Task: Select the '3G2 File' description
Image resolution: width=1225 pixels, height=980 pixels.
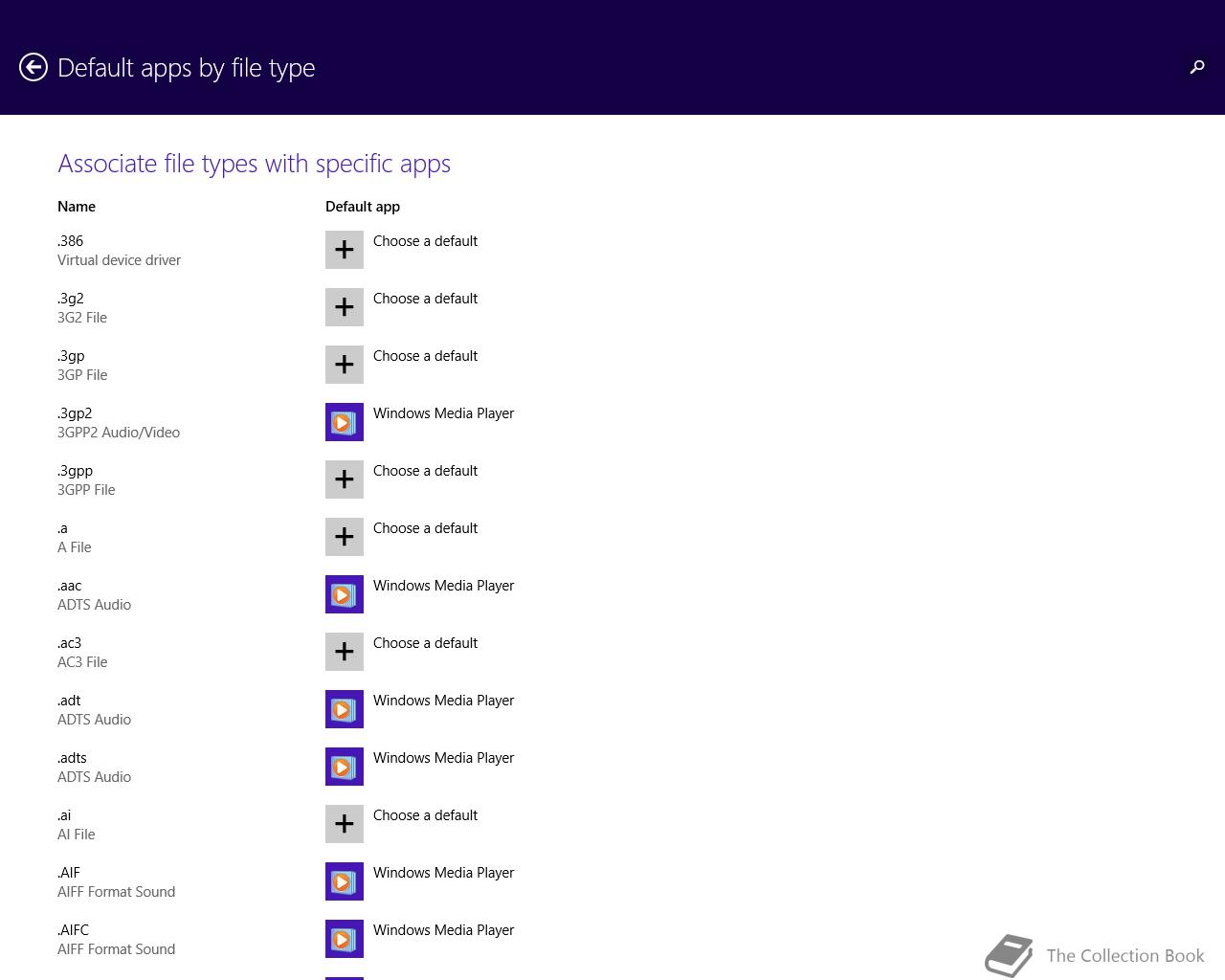Action: point(82,318)
